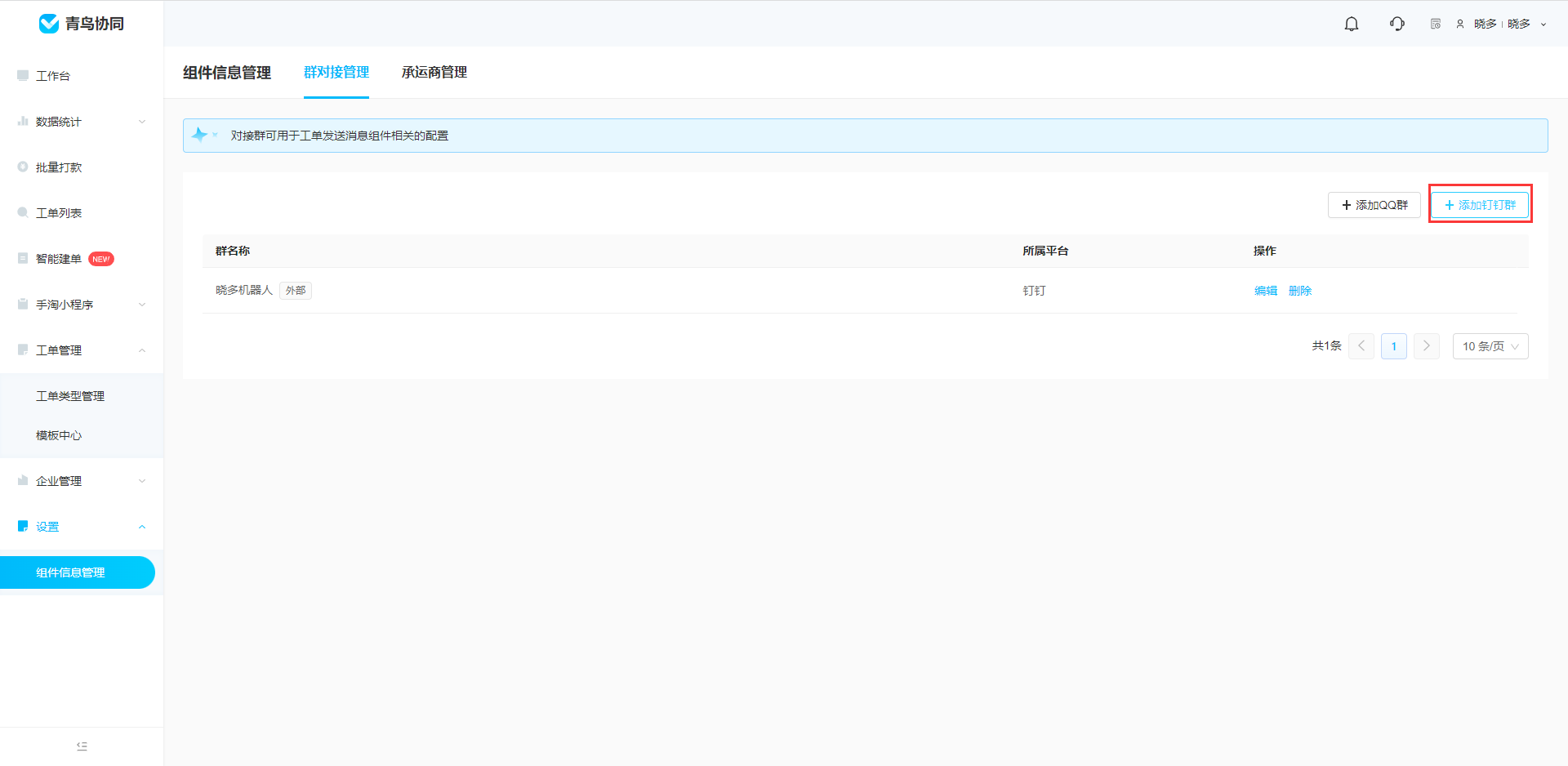
Task: Open 批量打款 menu item
Action: [x=59, y=167]
